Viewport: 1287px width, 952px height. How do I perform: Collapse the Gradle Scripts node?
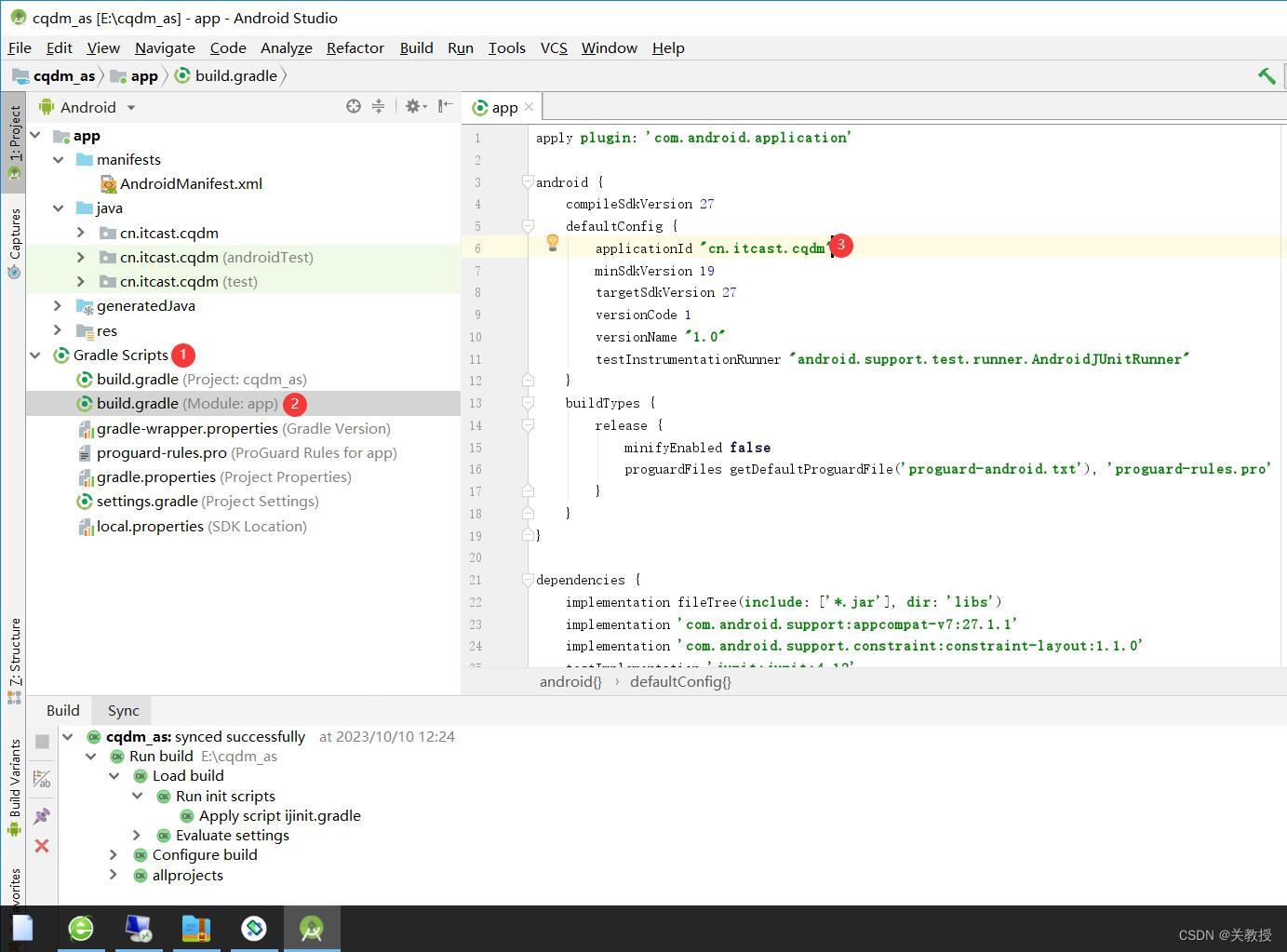click(35, 355)
